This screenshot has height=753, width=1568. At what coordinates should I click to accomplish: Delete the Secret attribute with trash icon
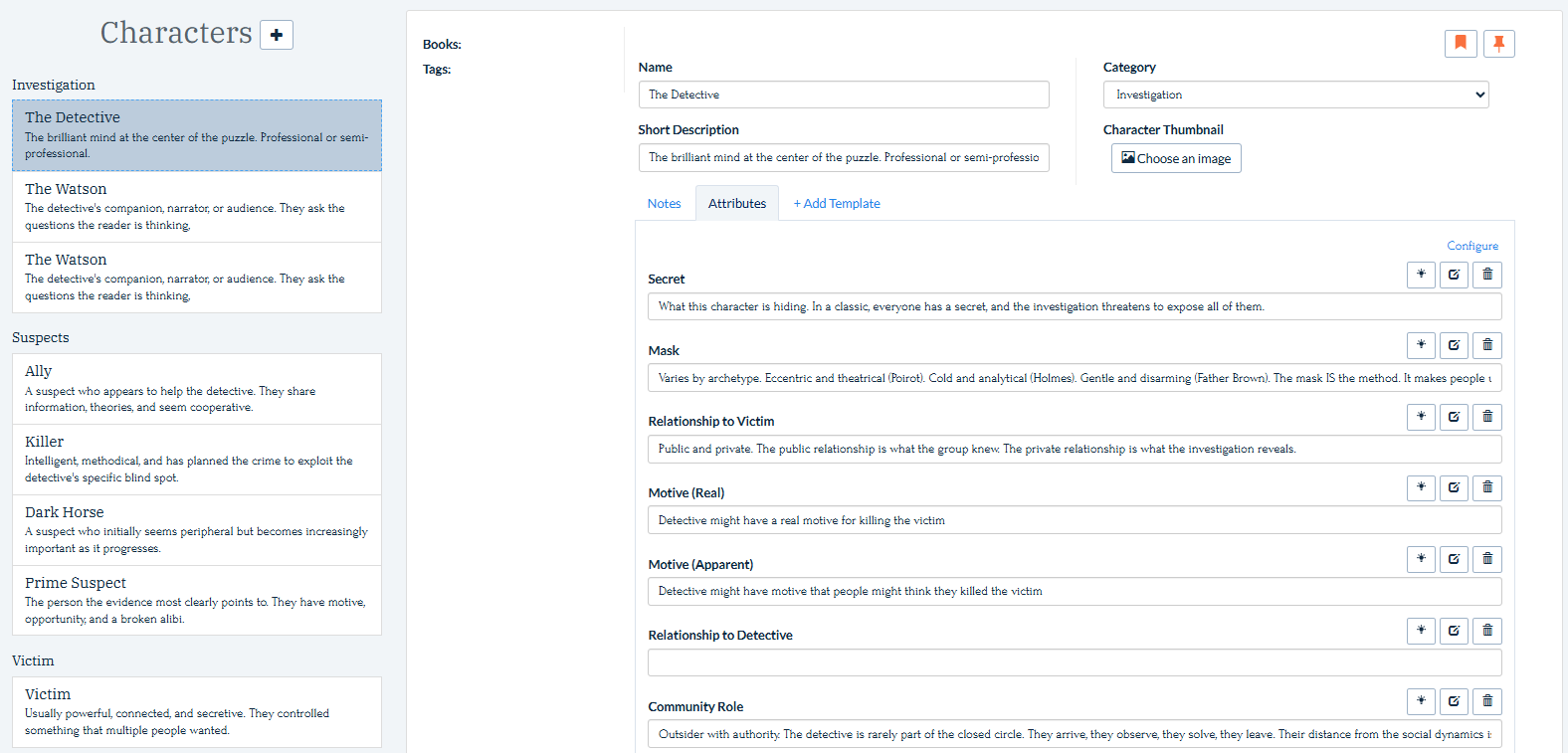[x=1487, y=275]
